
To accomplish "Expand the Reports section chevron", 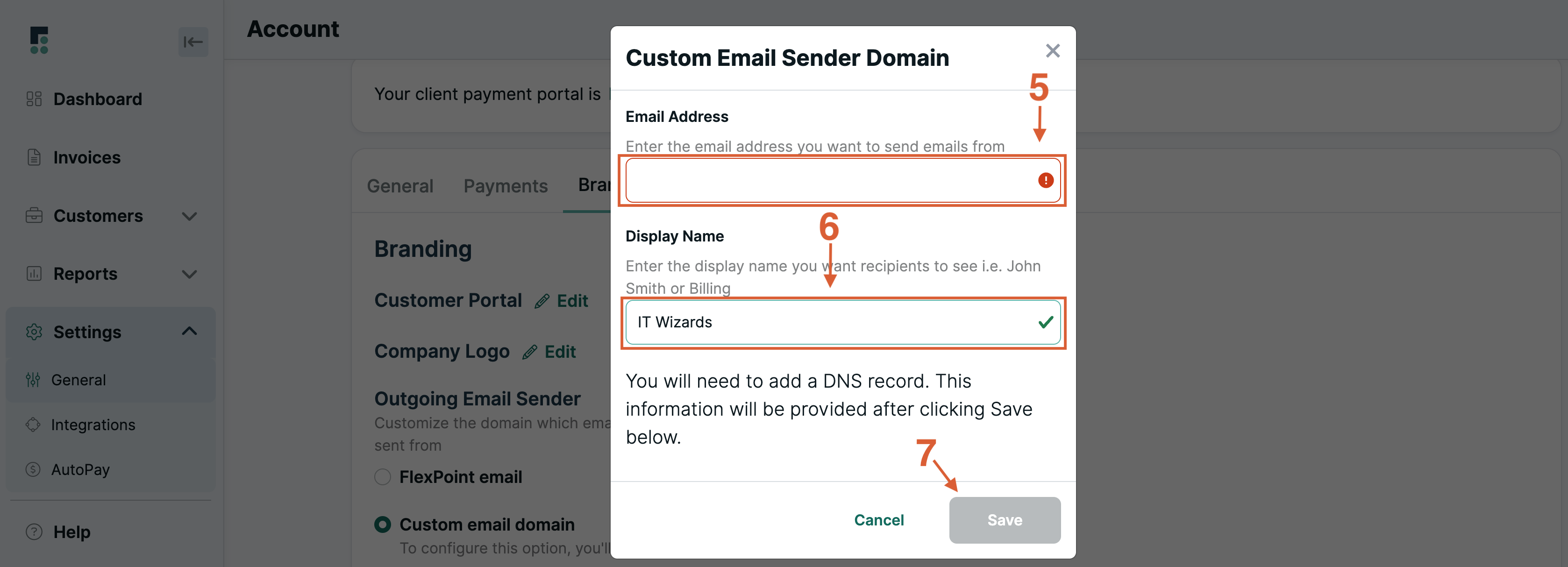I will [189, 274].
